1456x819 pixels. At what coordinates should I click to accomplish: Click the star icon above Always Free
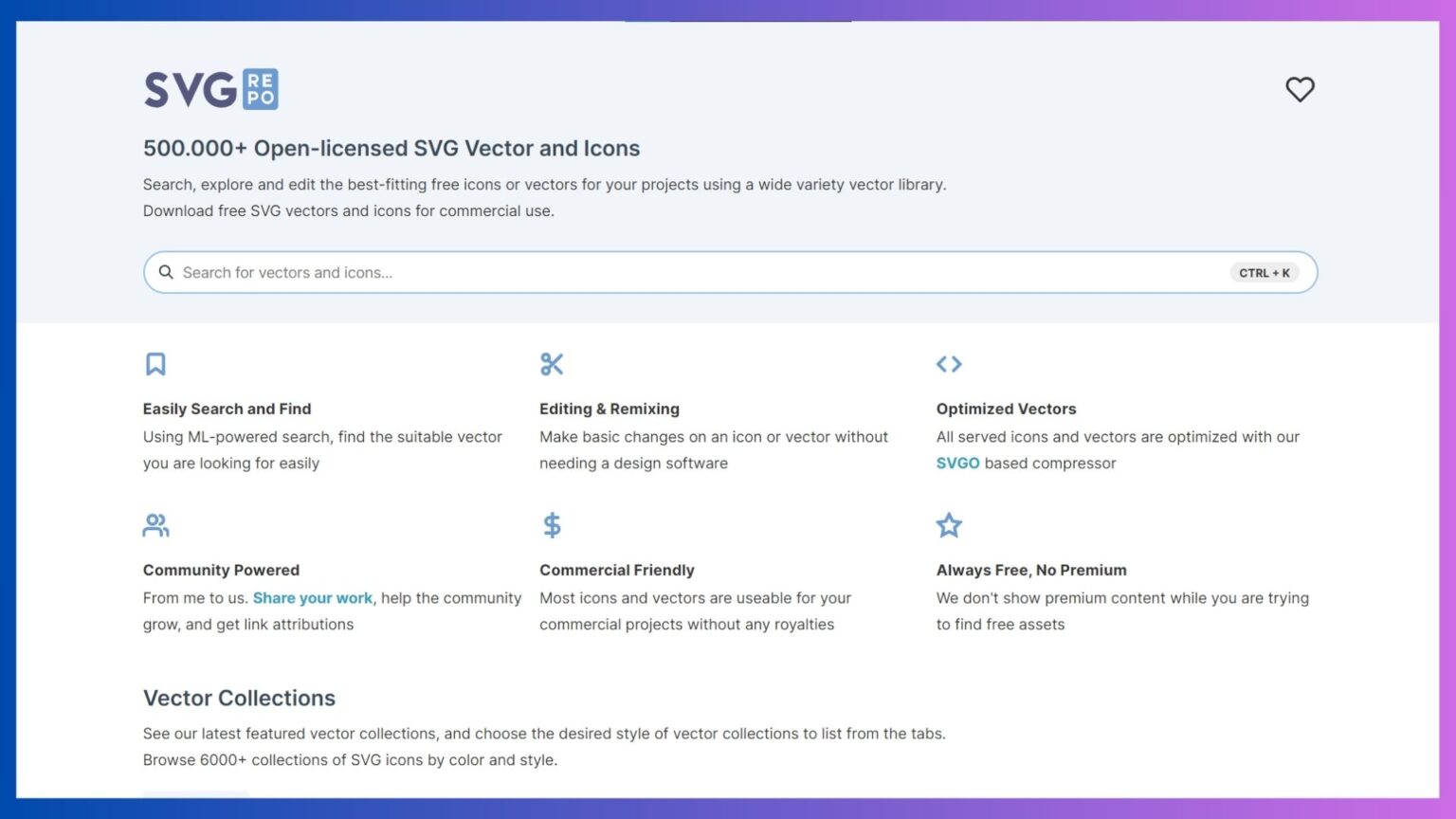(949, 525)
